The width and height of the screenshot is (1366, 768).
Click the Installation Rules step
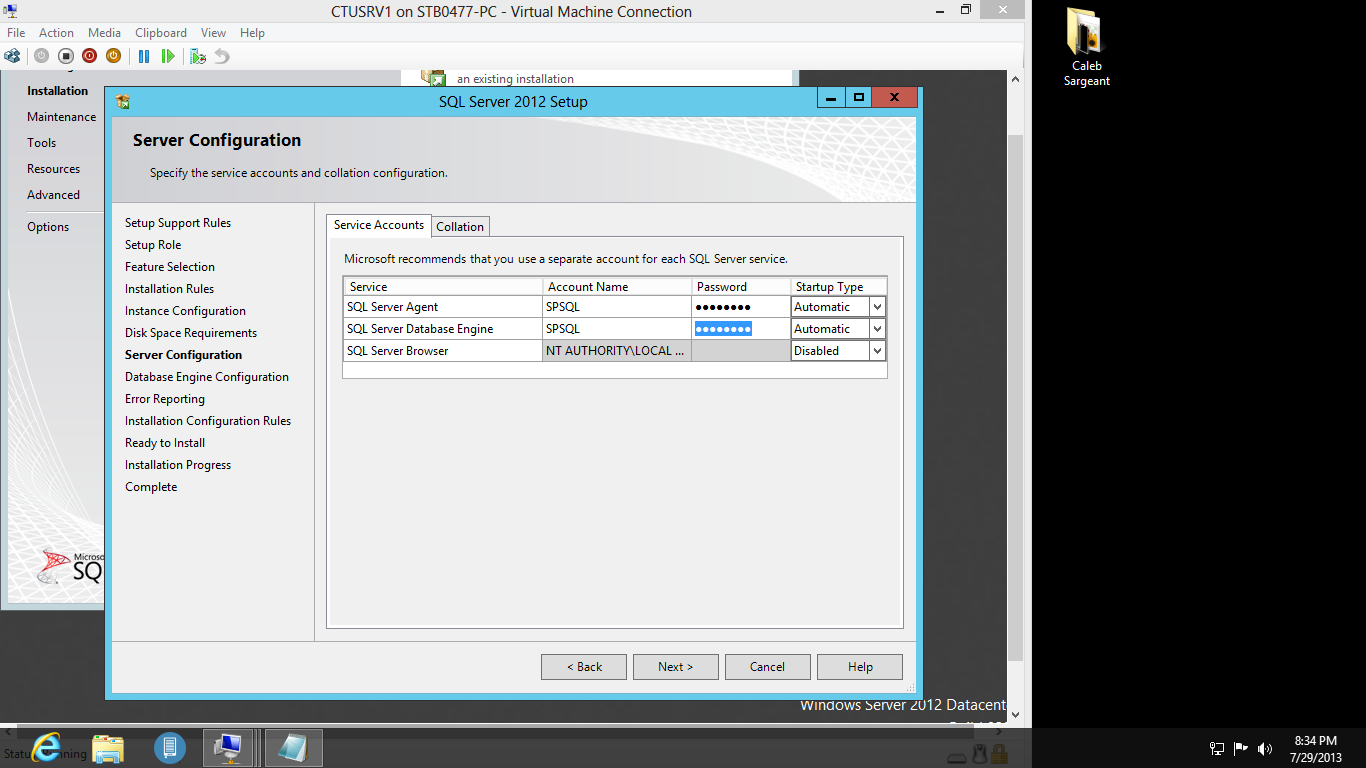[170, 289]
